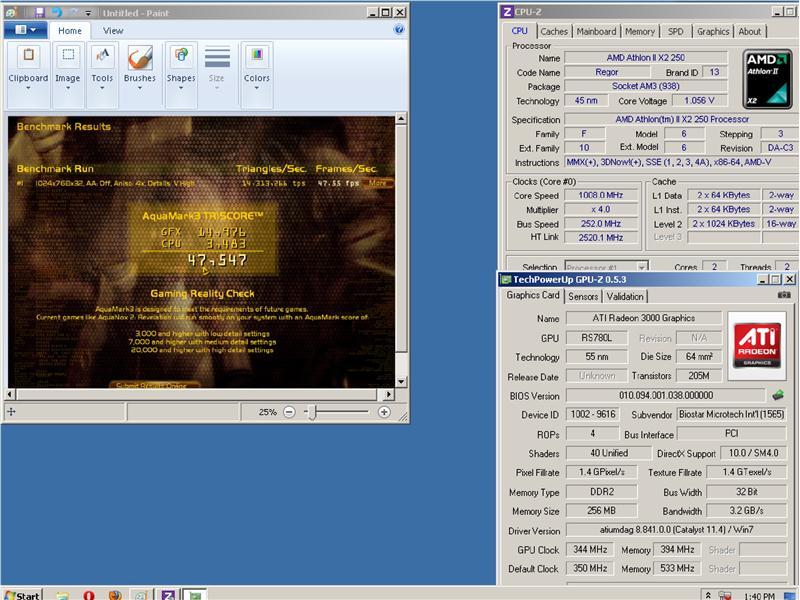Open the Processor selection dropdown in CPU-Z
Viewport: 800px width, 600px height.
pyautogui.click(x=606, y=267)
